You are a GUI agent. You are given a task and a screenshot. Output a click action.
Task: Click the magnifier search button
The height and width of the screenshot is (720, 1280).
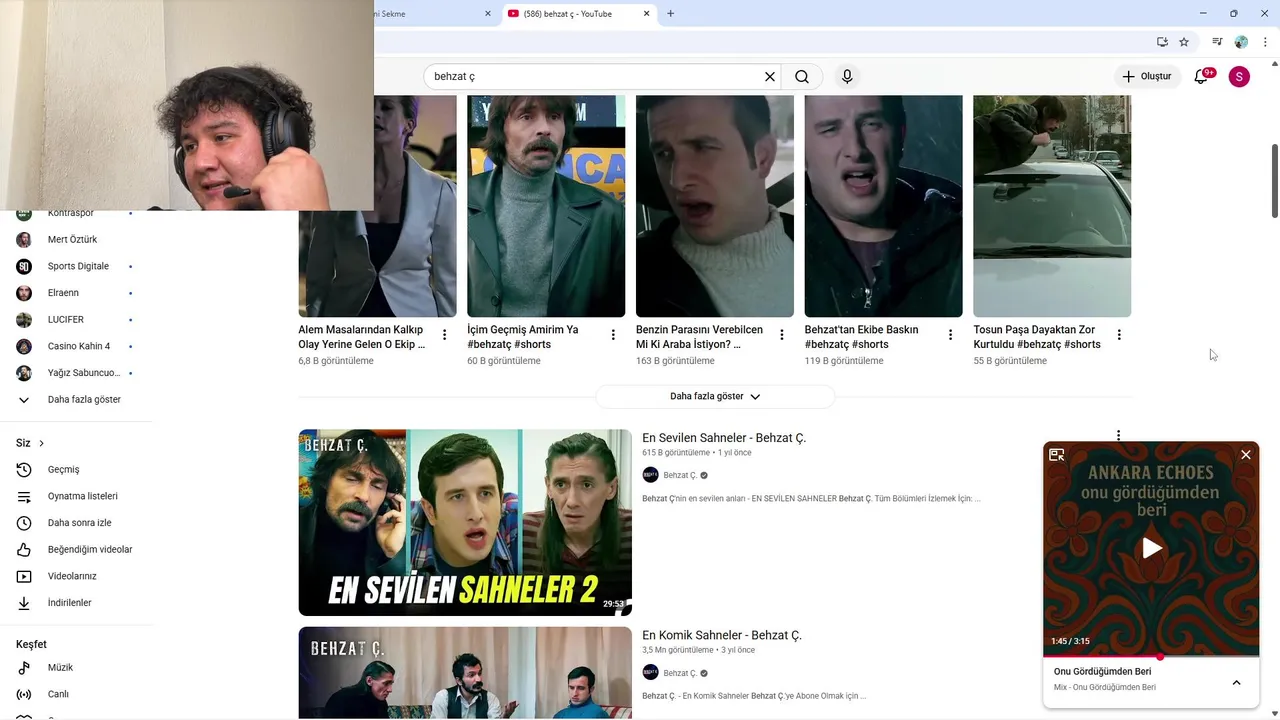coord(802,76)
